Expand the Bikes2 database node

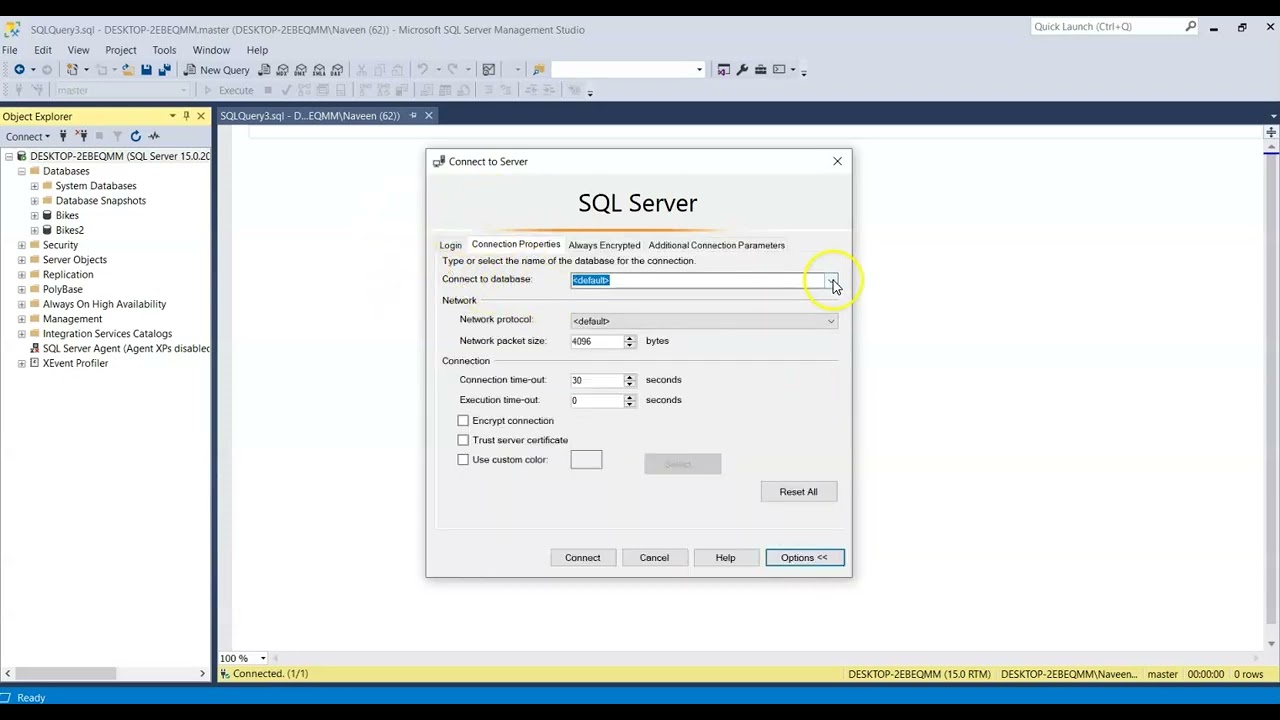coord(34,230)
